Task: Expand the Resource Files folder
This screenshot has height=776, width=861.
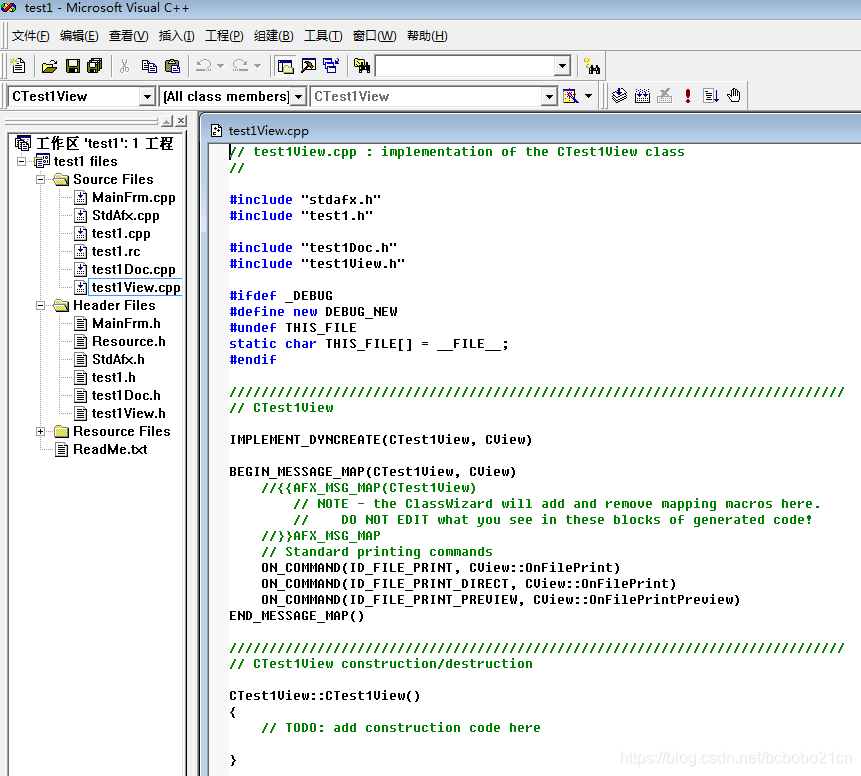Action: click(40, 432)
